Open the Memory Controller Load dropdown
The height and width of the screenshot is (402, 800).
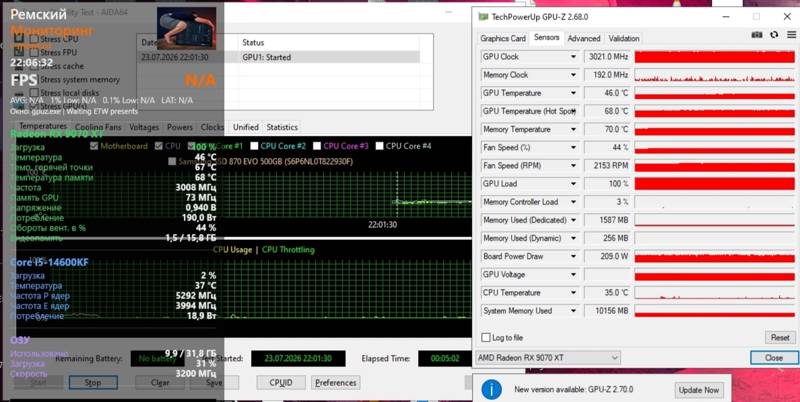(x=573, y=202)
